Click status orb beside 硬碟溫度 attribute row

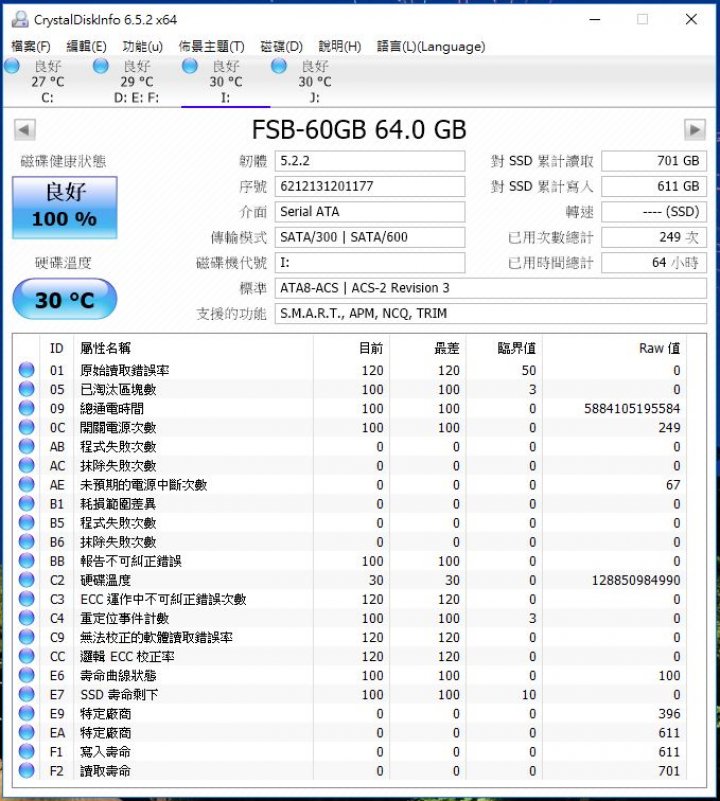27,580
